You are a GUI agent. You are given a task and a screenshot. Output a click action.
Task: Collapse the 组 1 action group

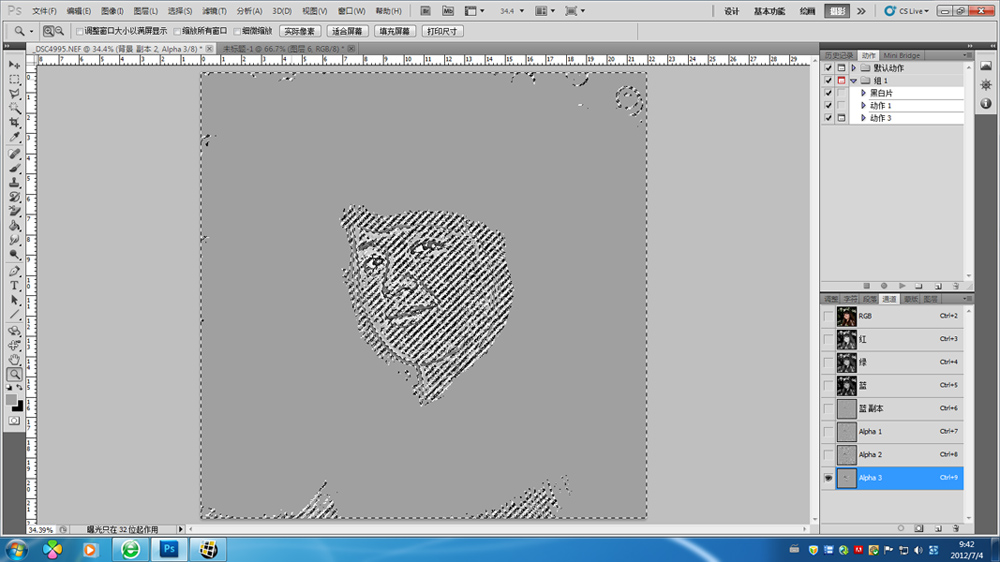tap(853, 80)
